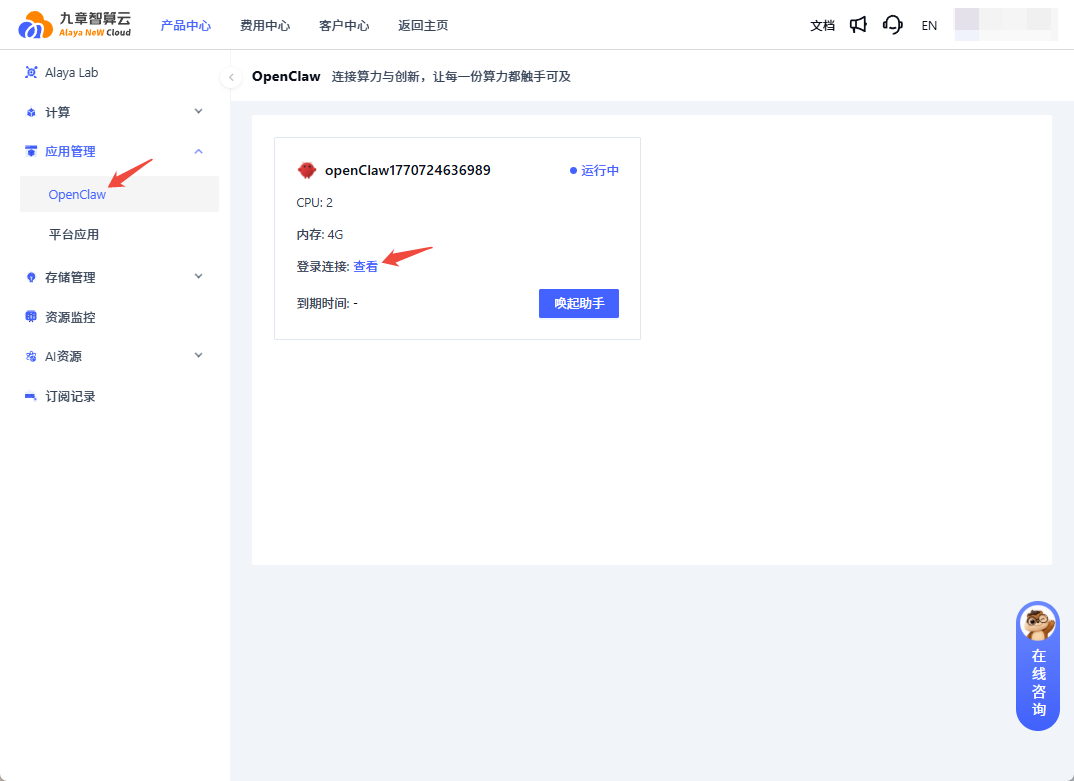Click the 计算 cube icon

tap(31, 112)
